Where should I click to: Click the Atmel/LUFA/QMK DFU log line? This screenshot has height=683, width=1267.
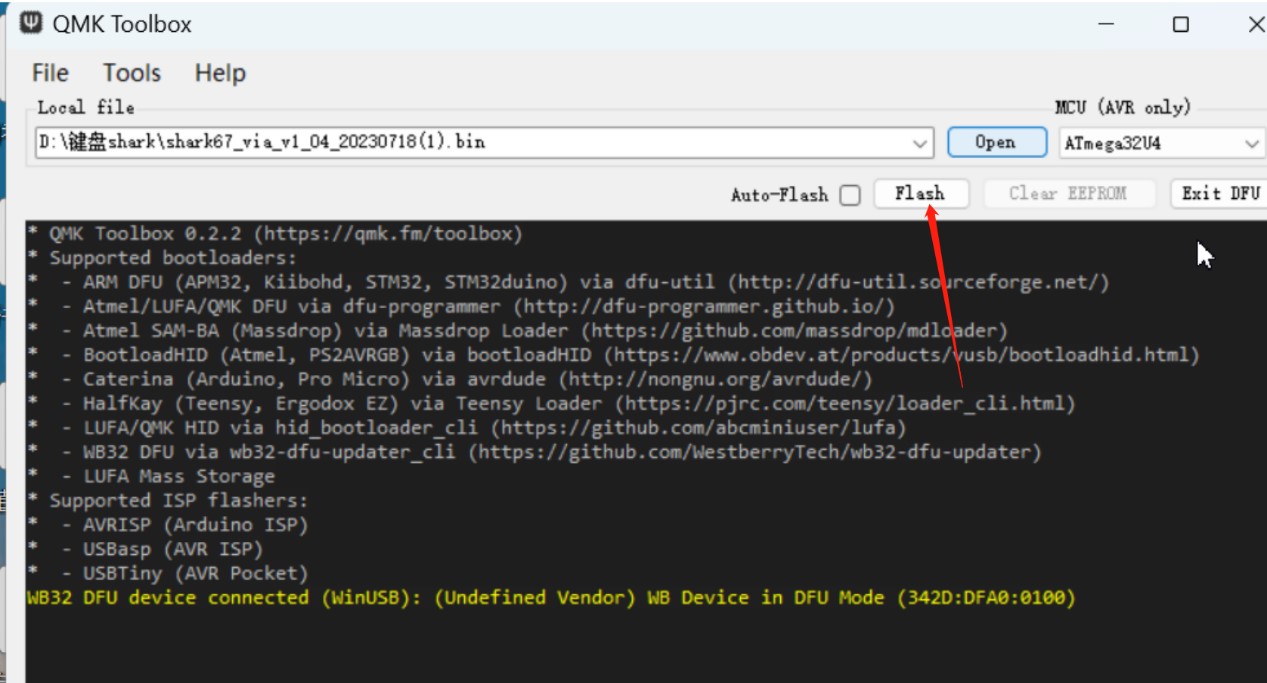(461, 307)
